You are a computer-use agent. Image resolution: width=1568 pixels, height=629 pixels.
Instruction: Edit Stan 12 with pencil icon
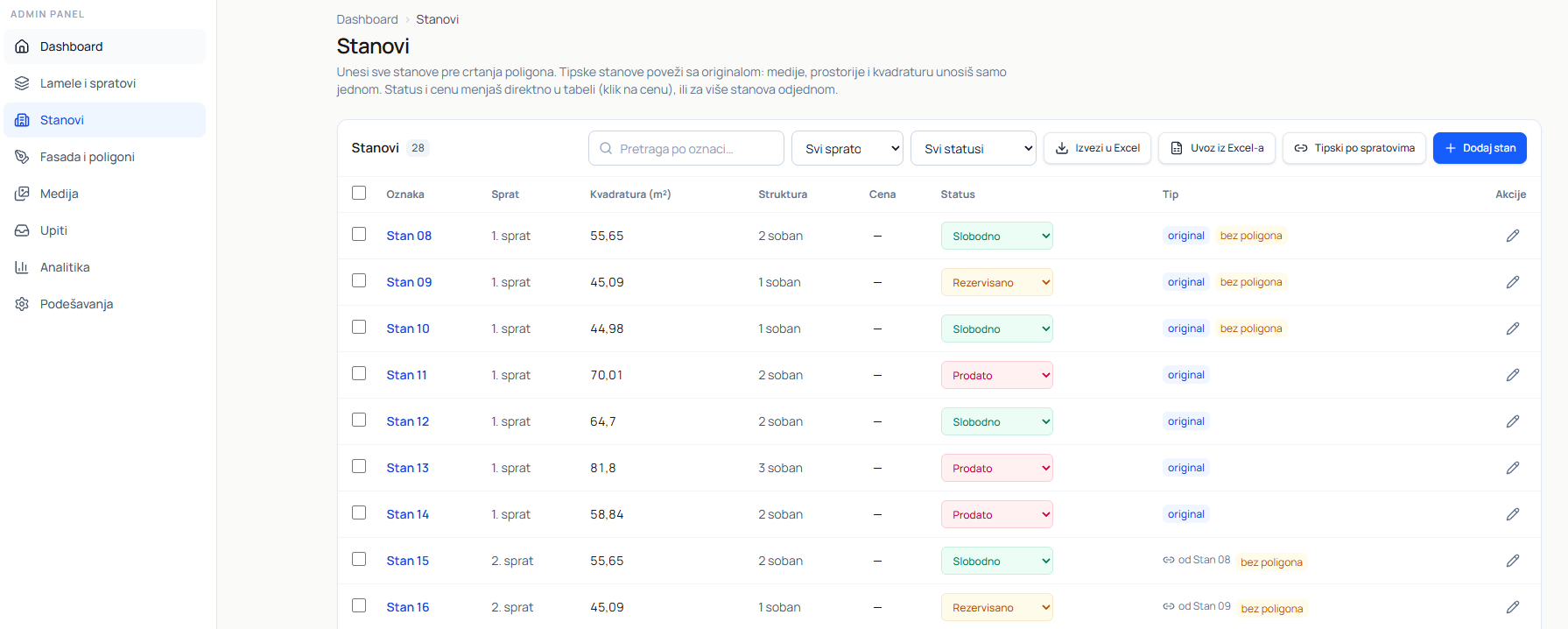pos(1513,421)
